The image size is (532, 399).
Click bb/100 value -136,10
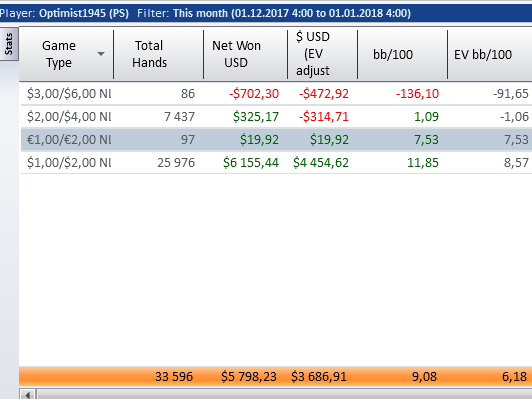417,94
